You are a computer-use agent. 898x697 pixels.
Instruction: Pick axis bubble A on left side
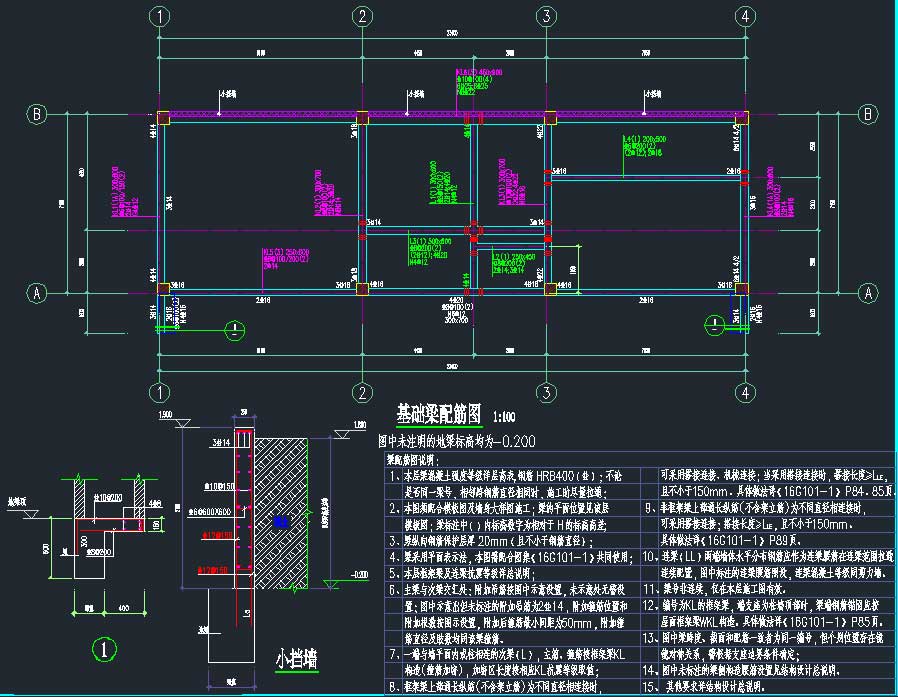point(37,293)
